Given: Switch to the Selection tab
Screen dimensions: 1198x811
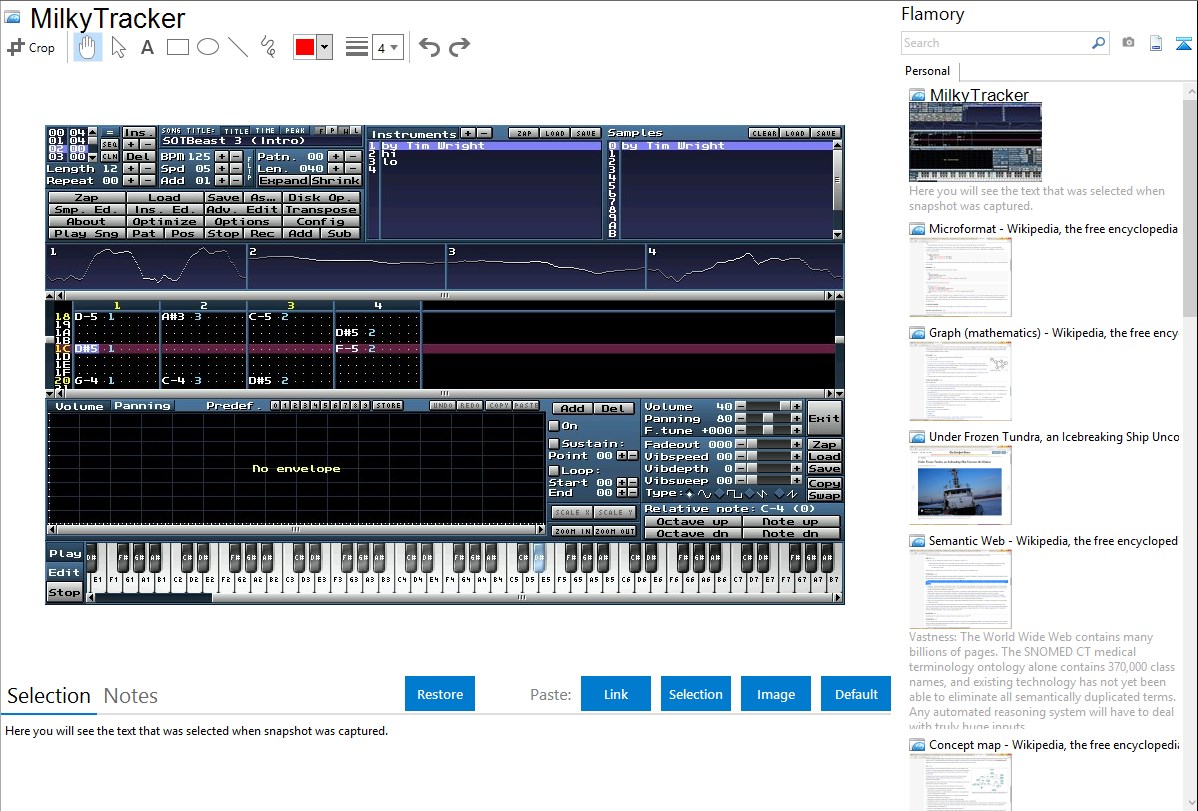Looking at the screenshot, I should click(49, 696).
